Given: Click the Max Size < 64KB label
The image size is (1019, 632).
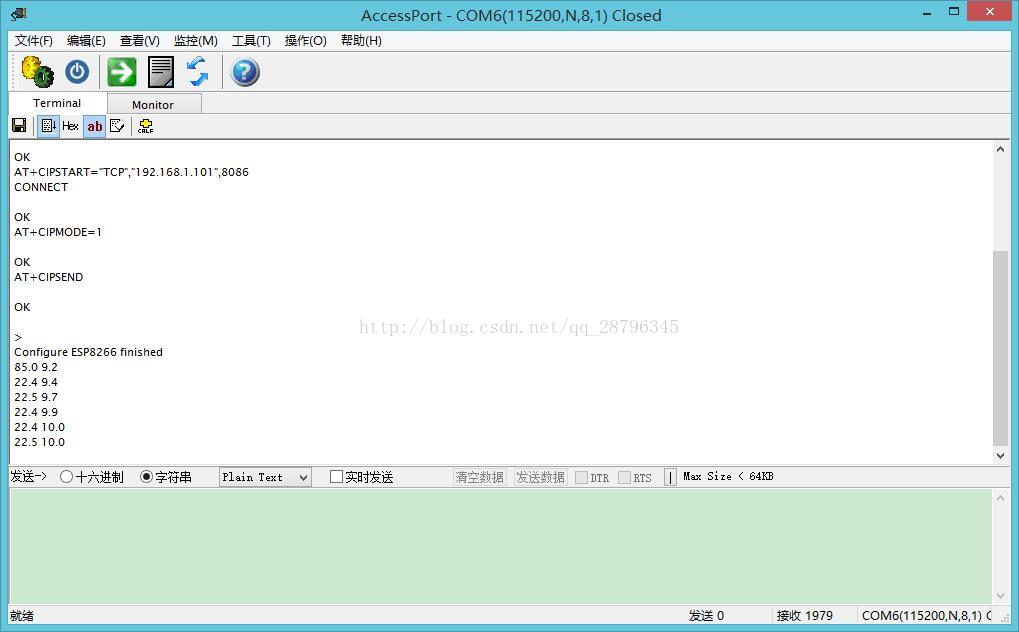Looking at the screenshot, I should click(x=728, y=477).
